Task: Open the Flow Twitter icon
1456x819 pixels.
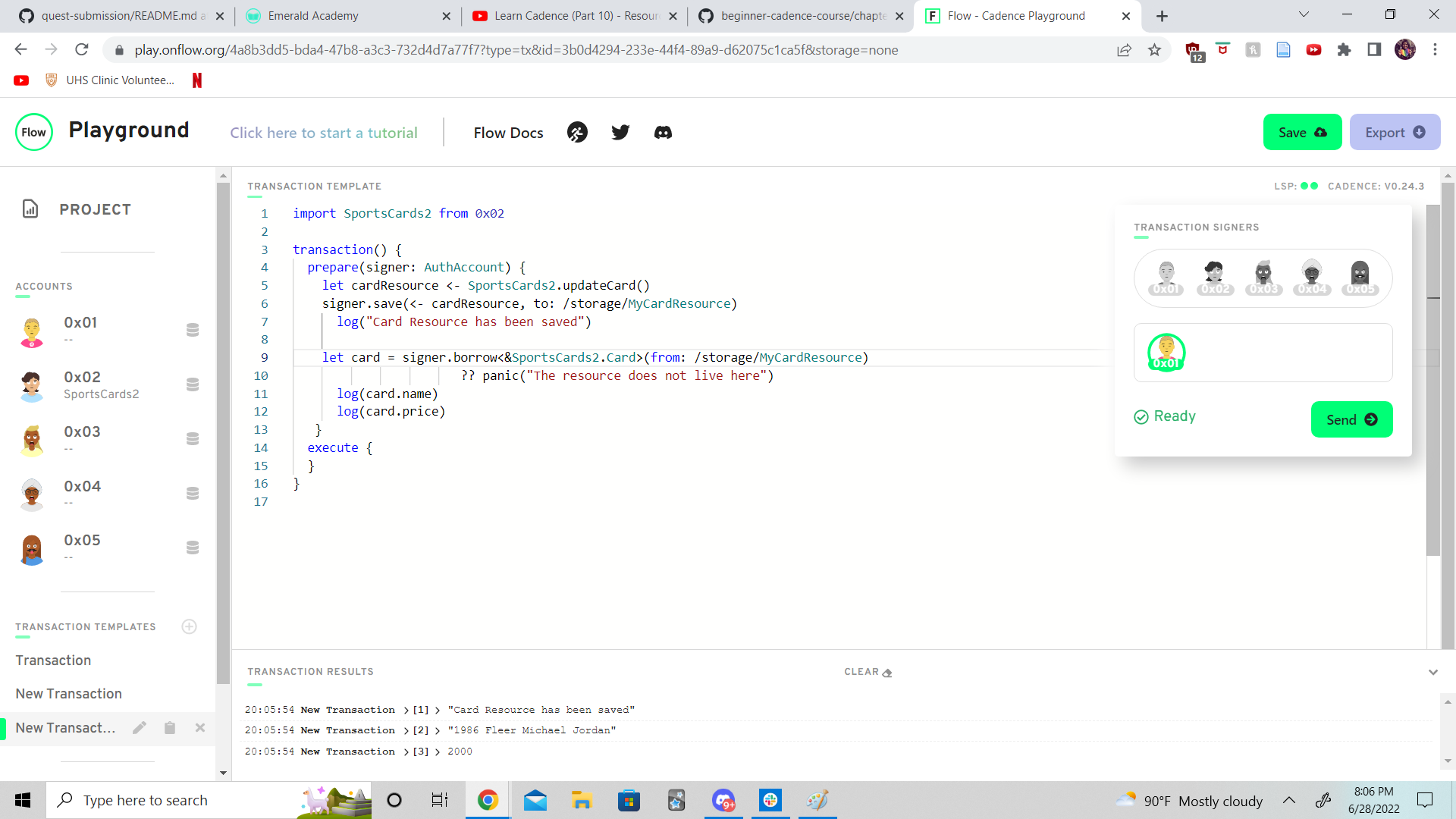Action: click(x=620, y=132)
